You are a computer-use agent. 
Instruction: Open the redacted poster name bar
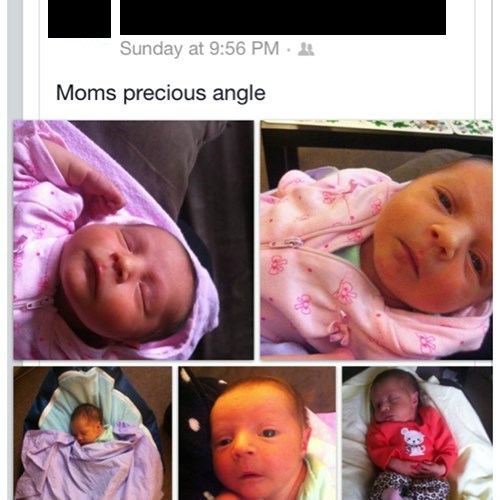click(x=283, y=17)
